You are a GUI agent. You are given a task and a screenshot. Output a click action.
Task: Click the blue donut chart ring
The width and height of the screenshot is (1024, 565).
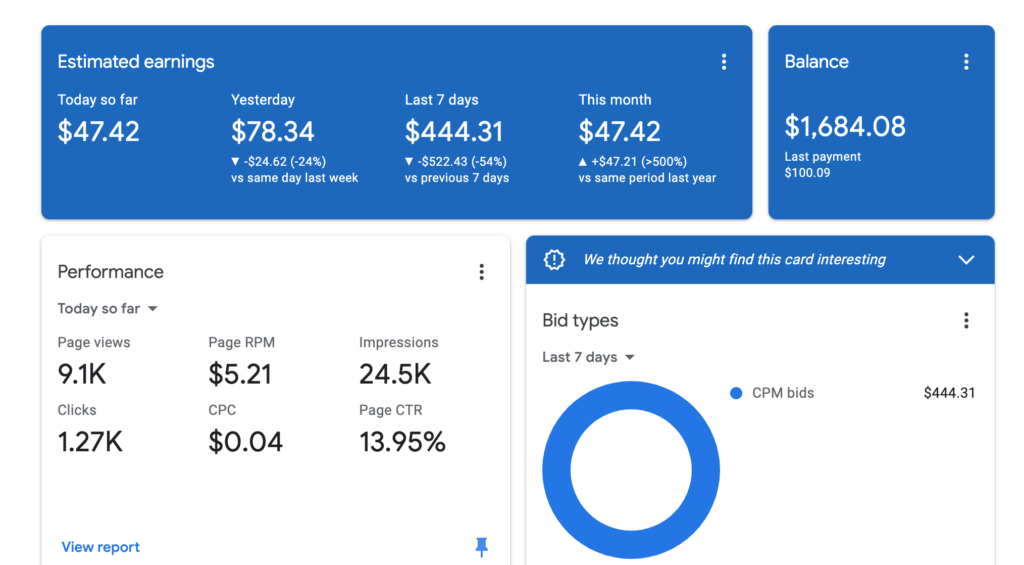tap(558, 470)
